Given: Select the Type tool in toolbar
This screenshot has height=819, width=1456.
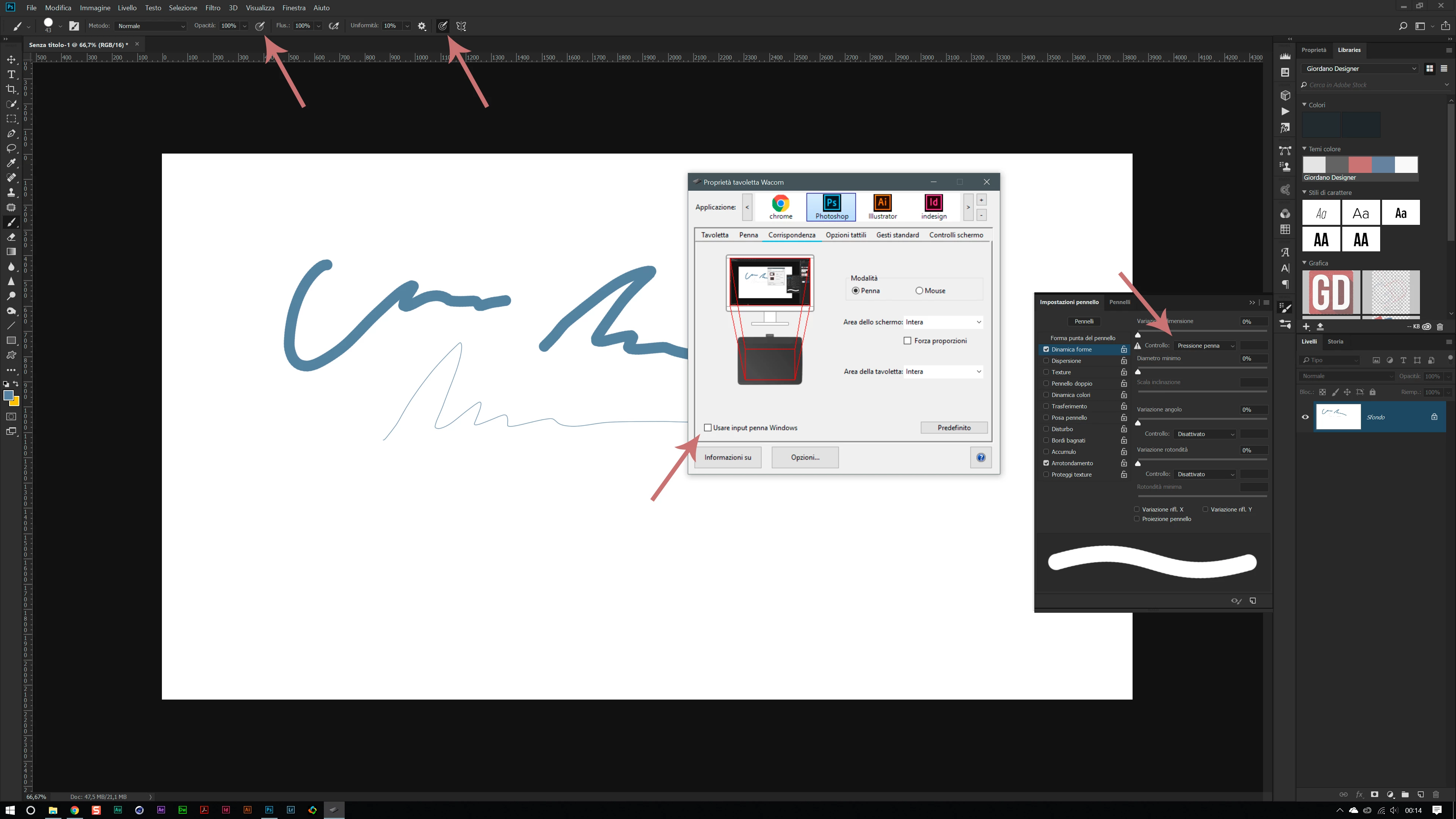Looking at the screenshot, I should (x=11, y=74).
